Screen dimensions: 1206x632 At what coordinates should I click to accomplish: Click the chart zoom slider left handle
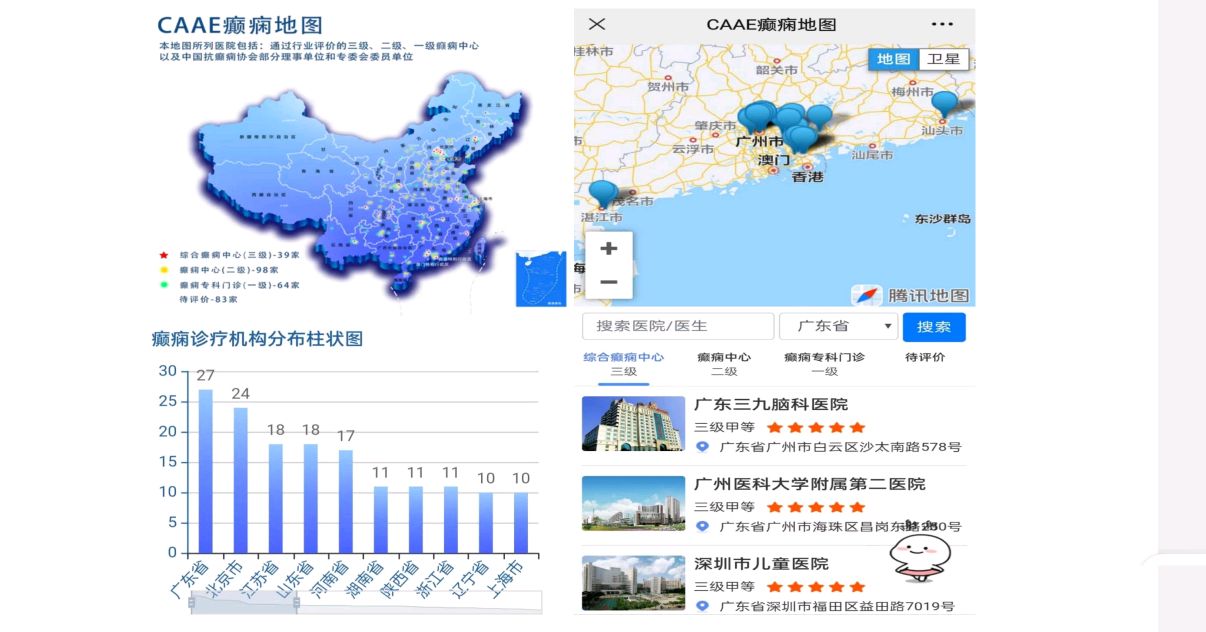click(x=191, y=602)
